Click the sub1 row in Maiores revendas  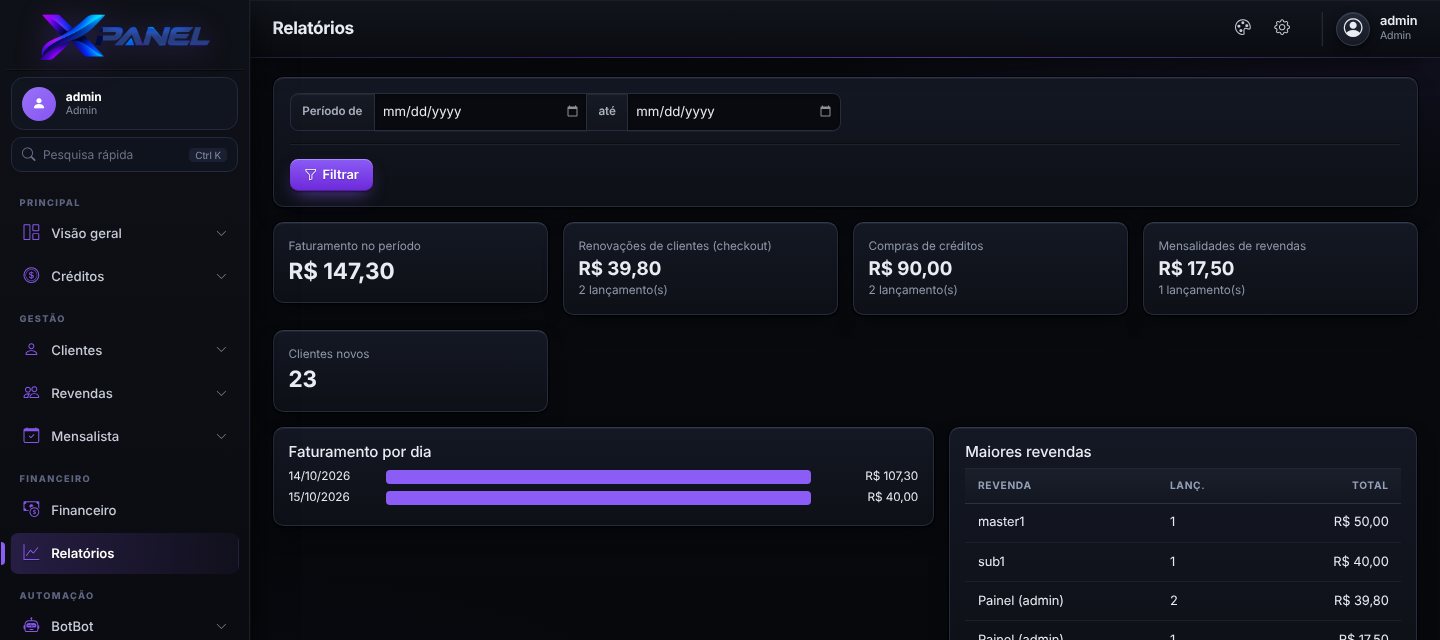pos(1183,562)
